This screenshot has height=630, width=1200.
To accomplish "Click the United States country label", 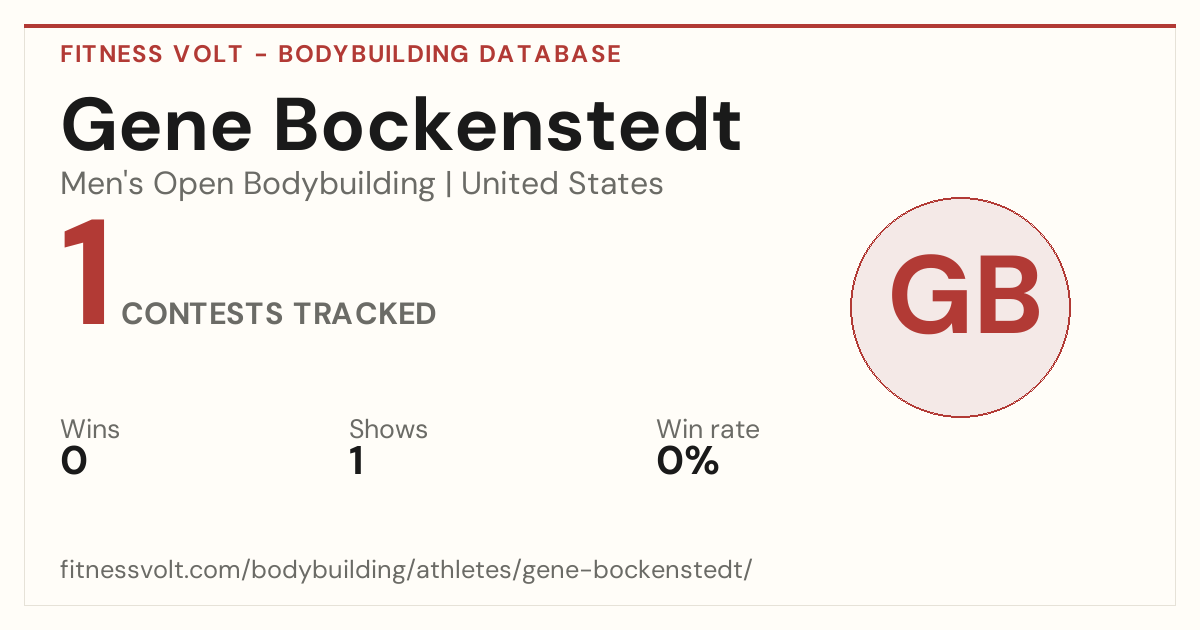I will click(x=562, y=184).
